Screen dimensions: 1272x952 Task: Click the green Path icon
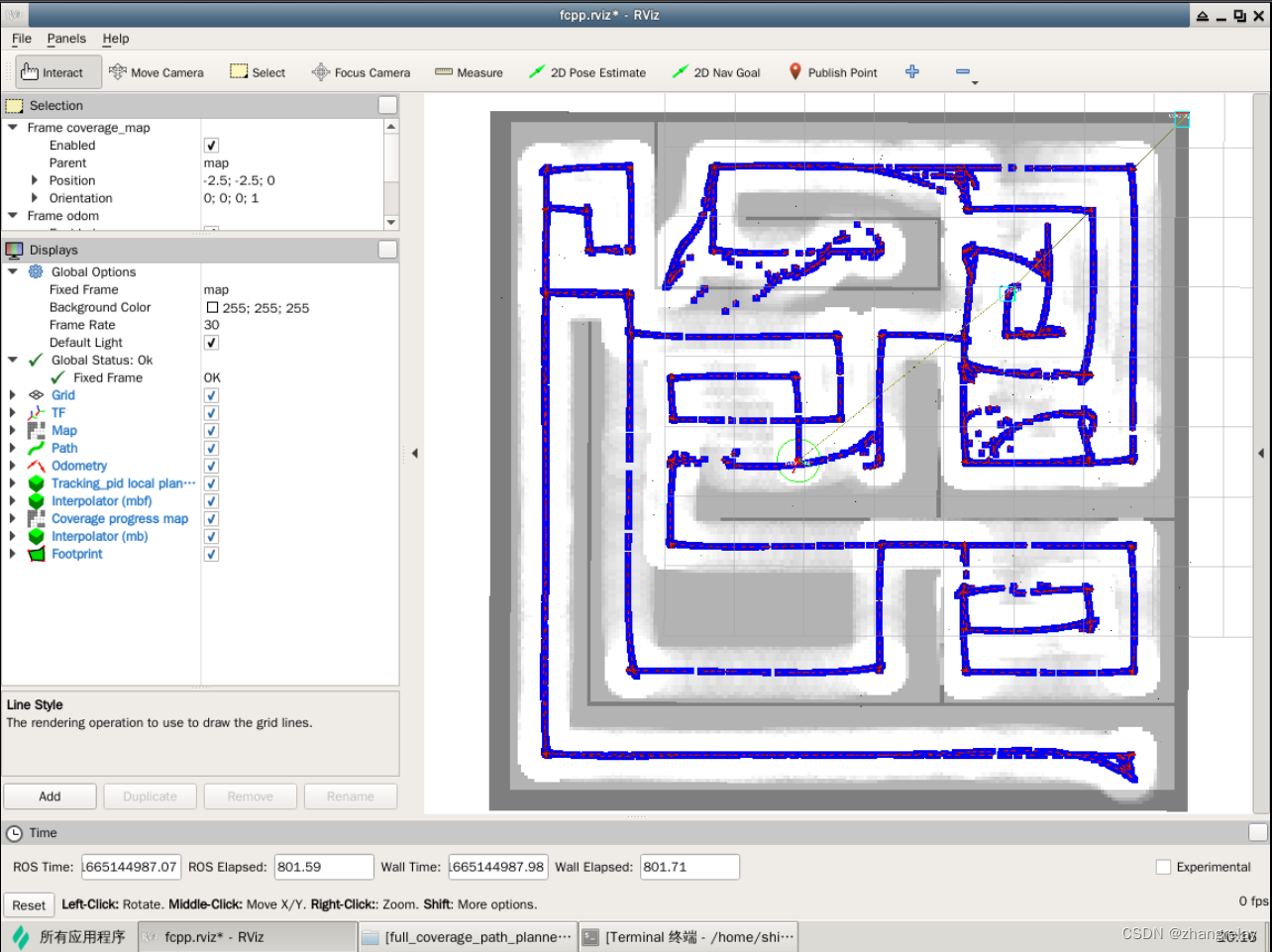(36, 449)
